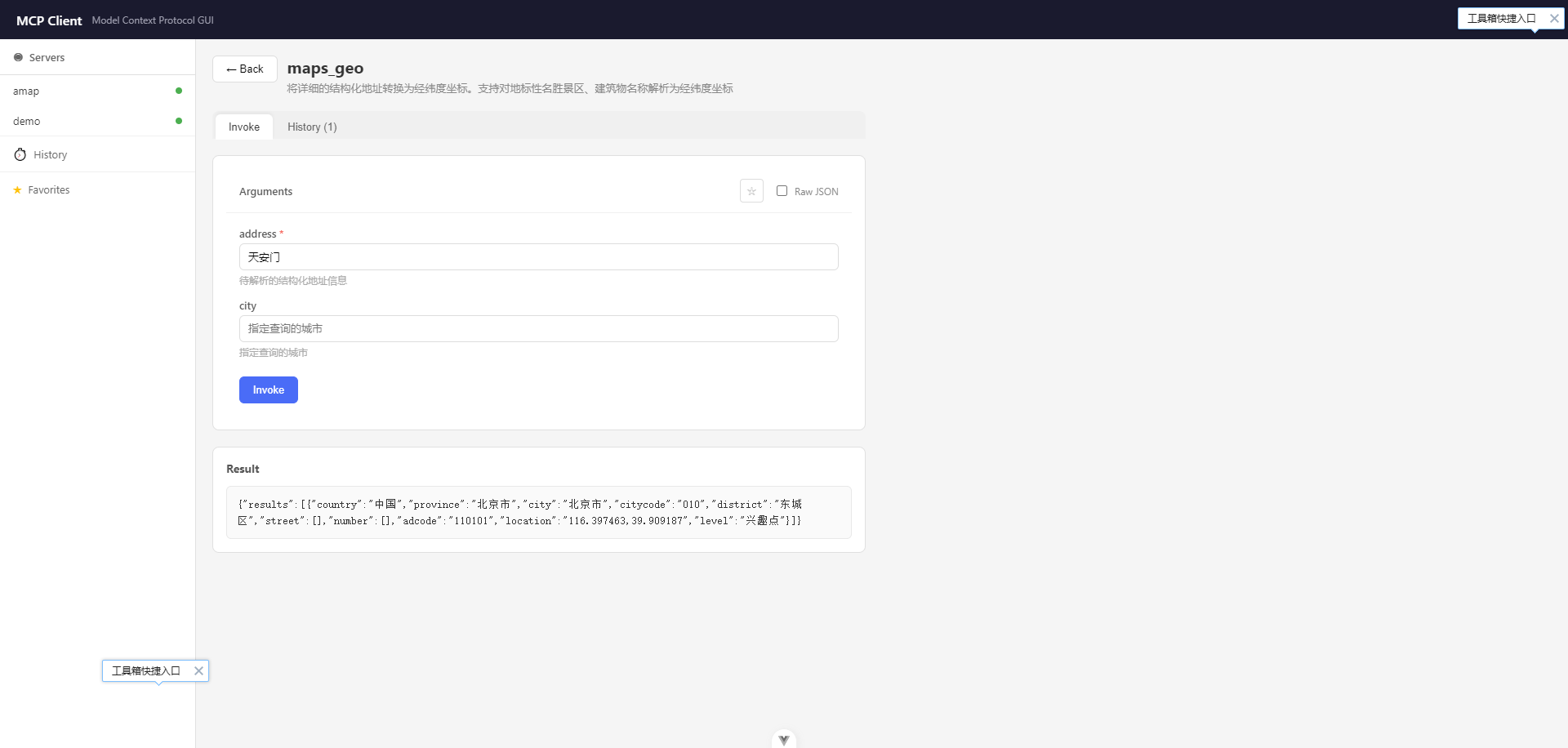Click the 待解析的结构化地址信息 hint text

click(293, 281)
